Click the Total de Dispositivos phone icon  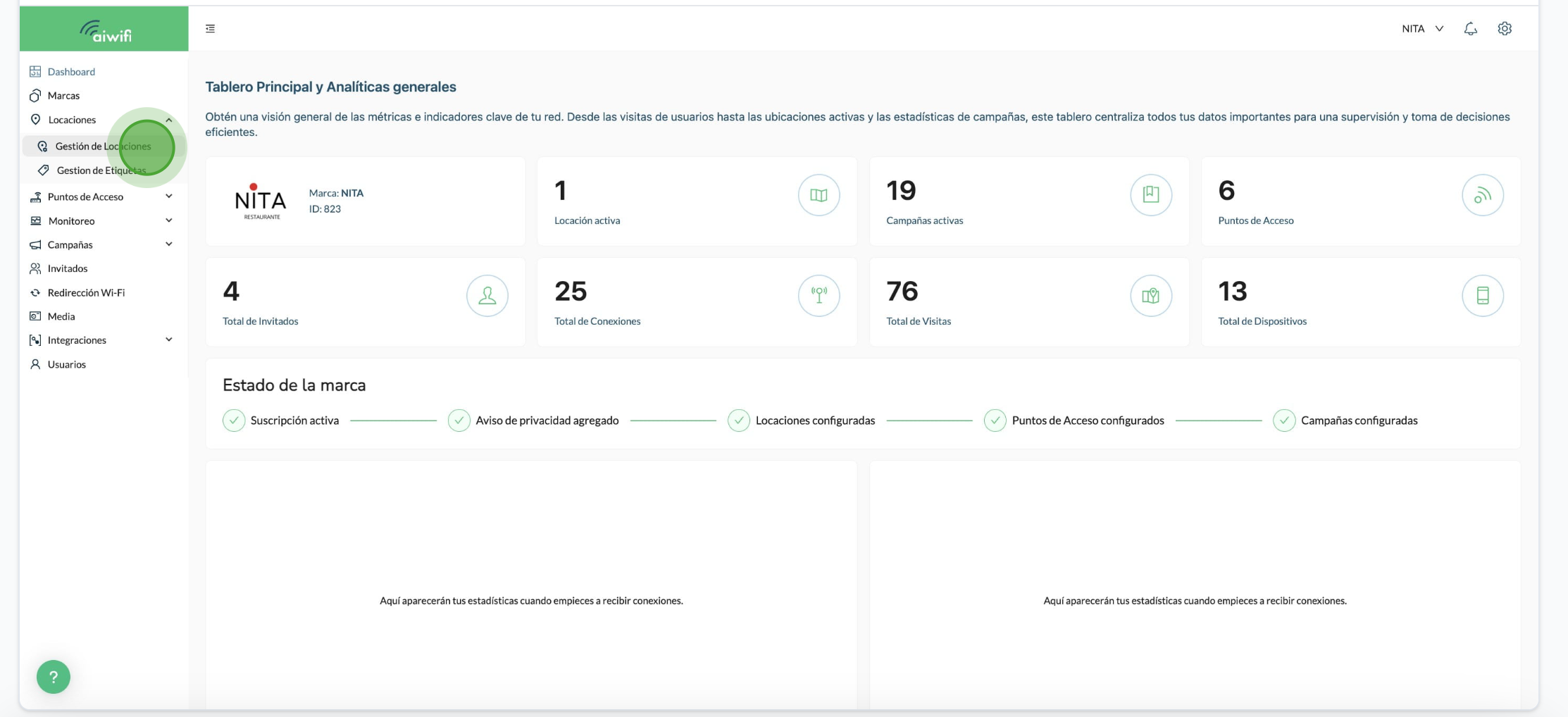click(1483, 296)
